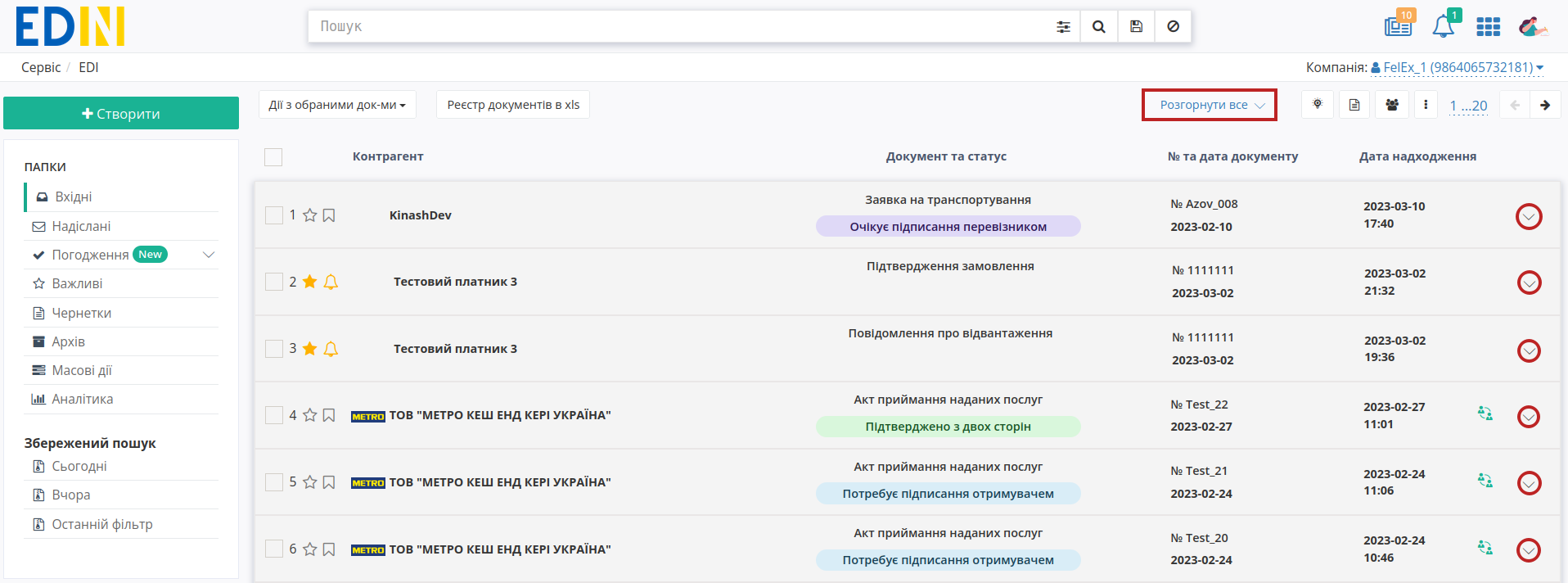Expand the Погодження folder chevron
Viewport: 1568px width, 583px height.
click(x=209, y=255)
